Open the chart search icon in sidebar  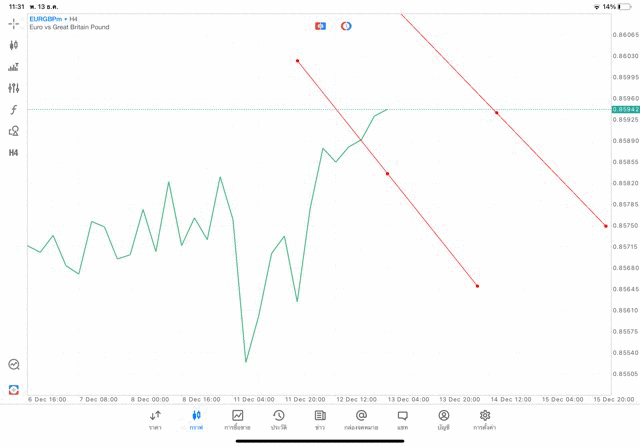(x=14, y=365)
